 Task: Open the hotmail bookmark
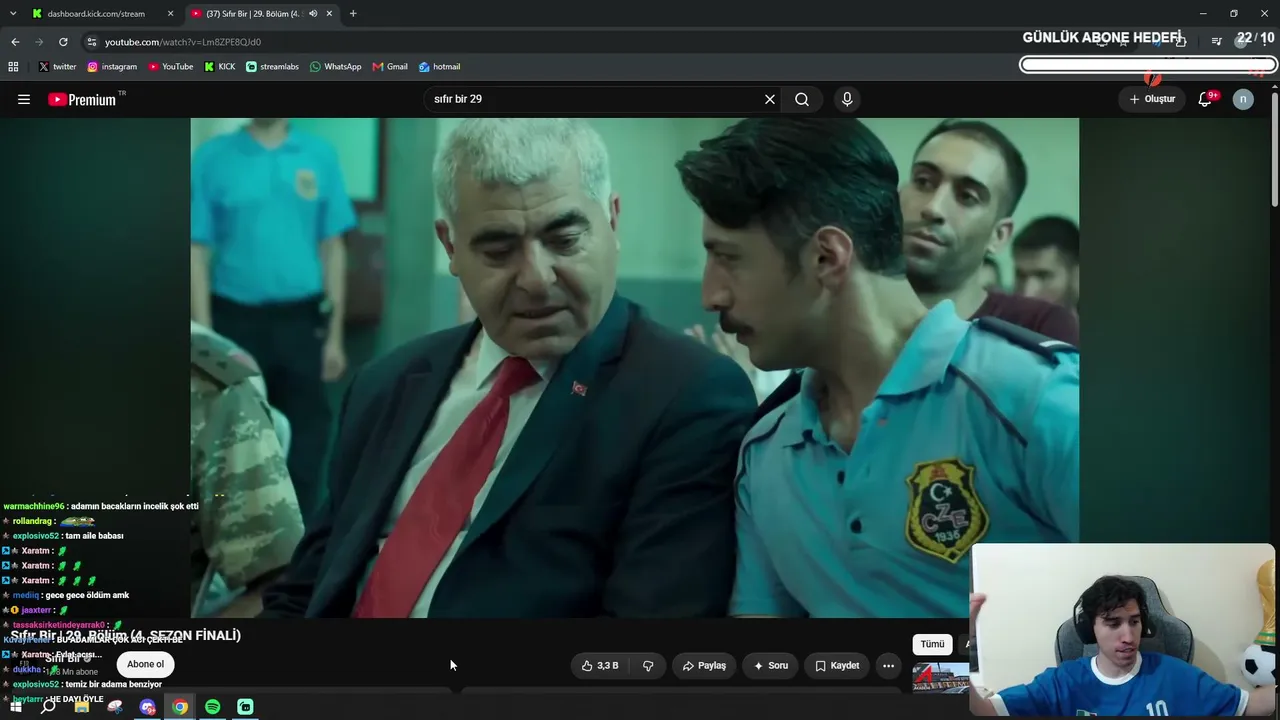pos(440,67)
